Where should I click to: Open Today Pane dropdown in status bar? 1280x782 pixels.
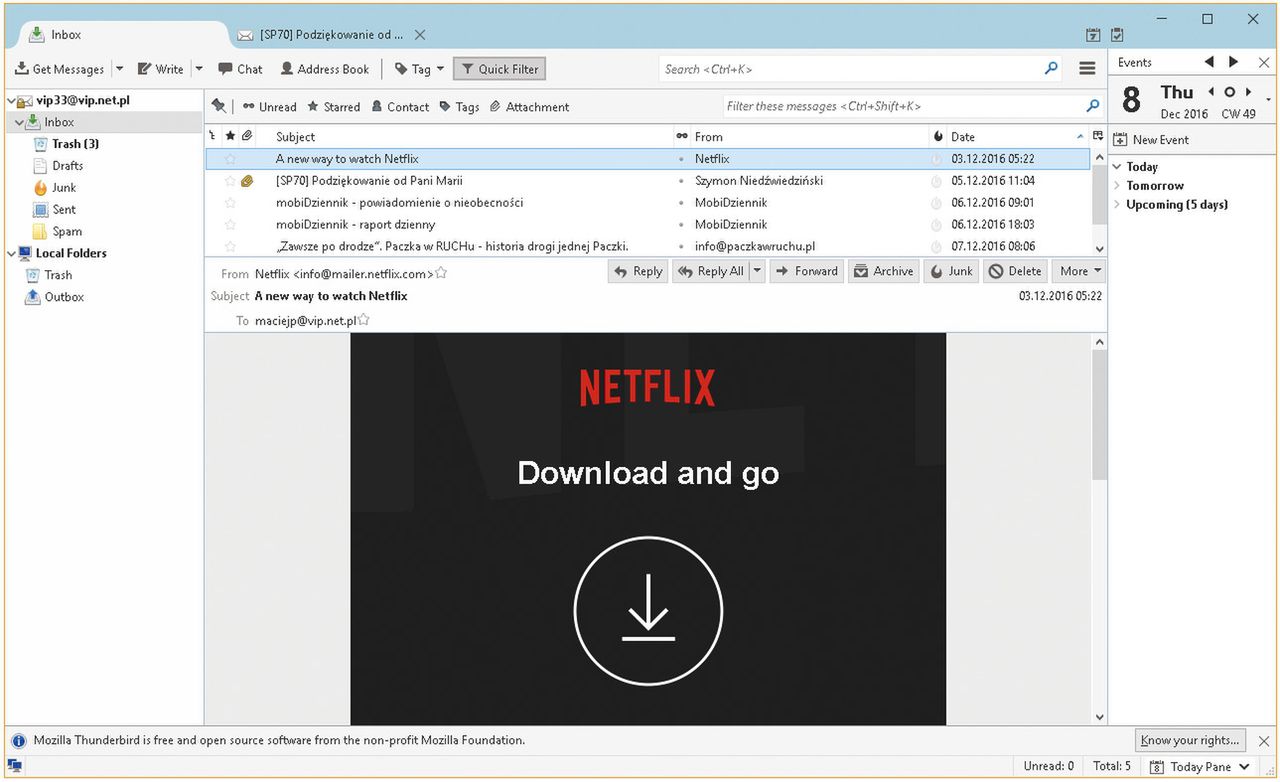tap(1201, 767)
